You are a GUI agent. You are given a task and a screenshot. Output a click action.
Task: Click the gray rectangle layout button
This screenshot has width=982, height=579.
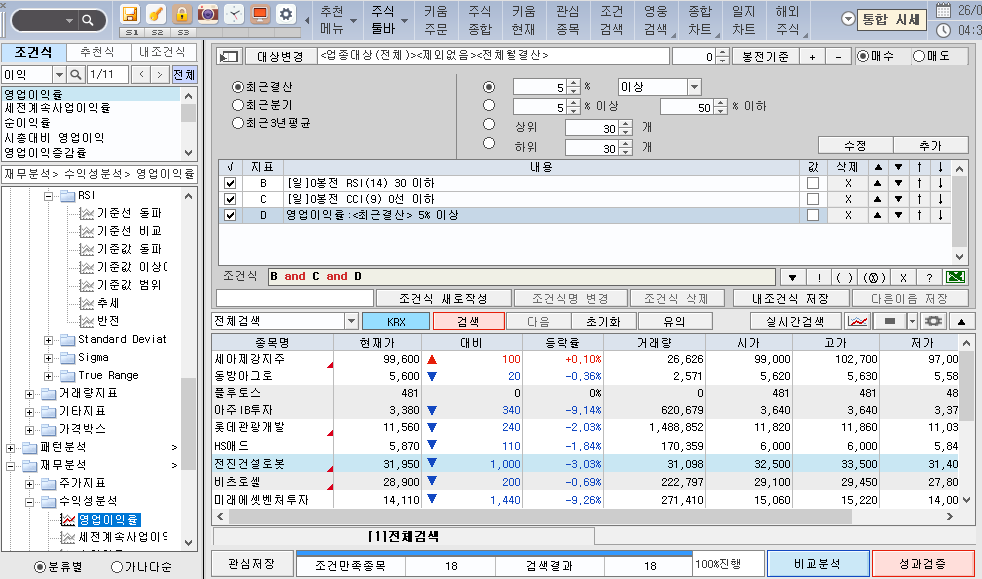click(889, 321)
